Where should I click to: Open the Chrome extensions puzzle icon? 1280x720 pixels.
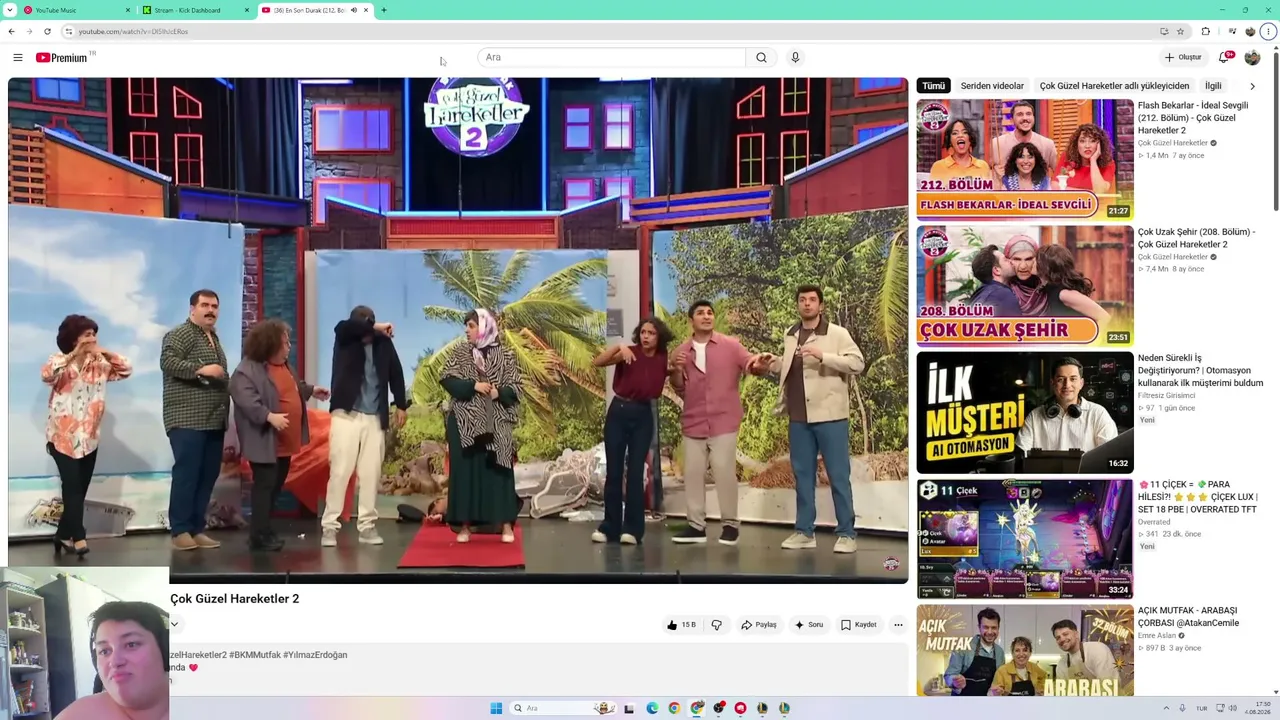pos(1205,31)
